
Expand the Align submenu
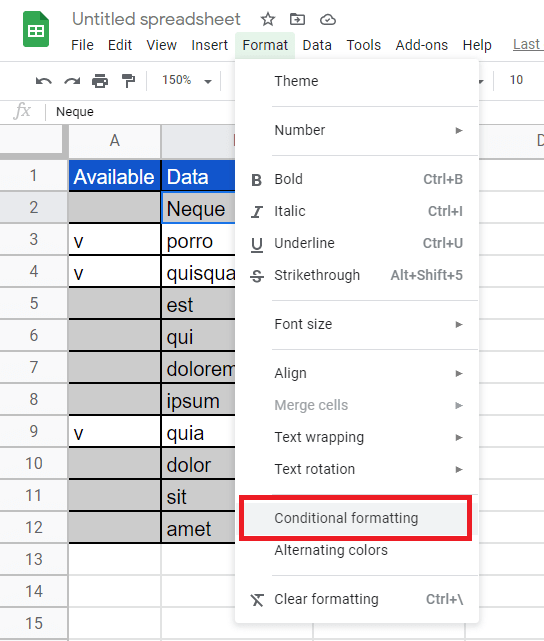click(357, 373)
